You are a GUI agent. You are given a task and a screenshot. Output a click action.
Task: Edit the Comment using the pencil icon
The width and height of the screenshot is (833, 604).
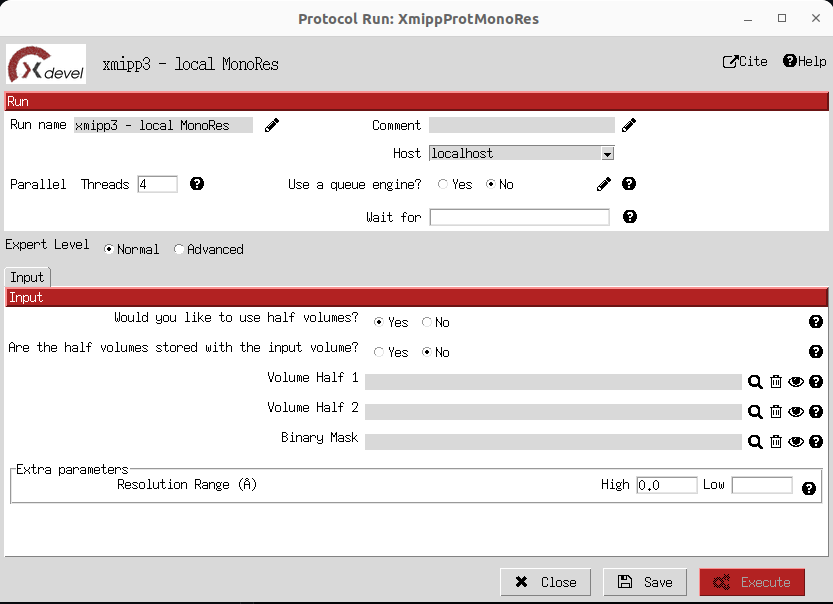628,124
